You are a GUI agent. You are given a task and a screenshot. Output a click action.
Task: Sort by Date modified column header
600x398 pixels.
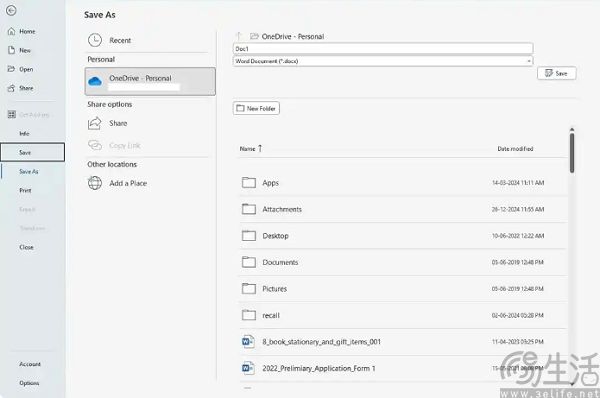click(x=515, y=148)
